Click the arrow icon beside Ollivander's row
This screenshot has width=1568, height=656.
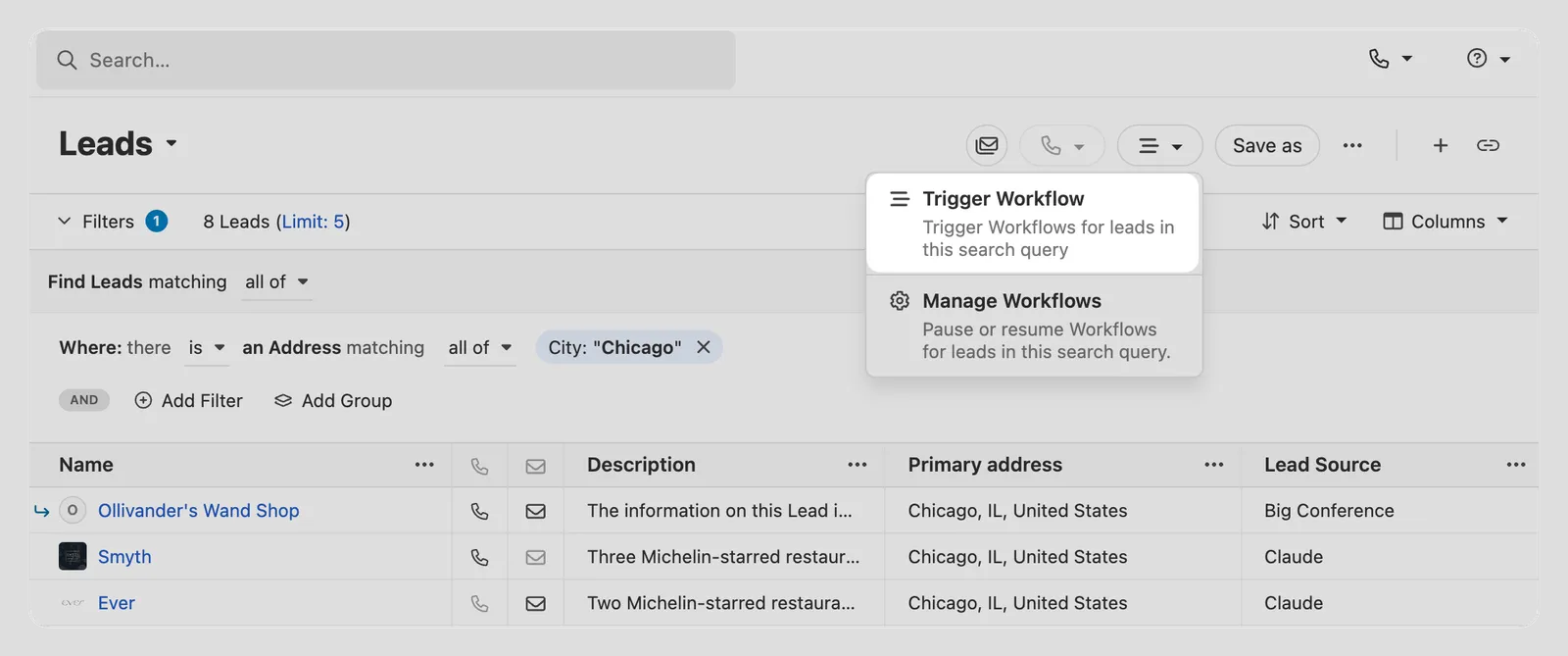tap(41, 511)
